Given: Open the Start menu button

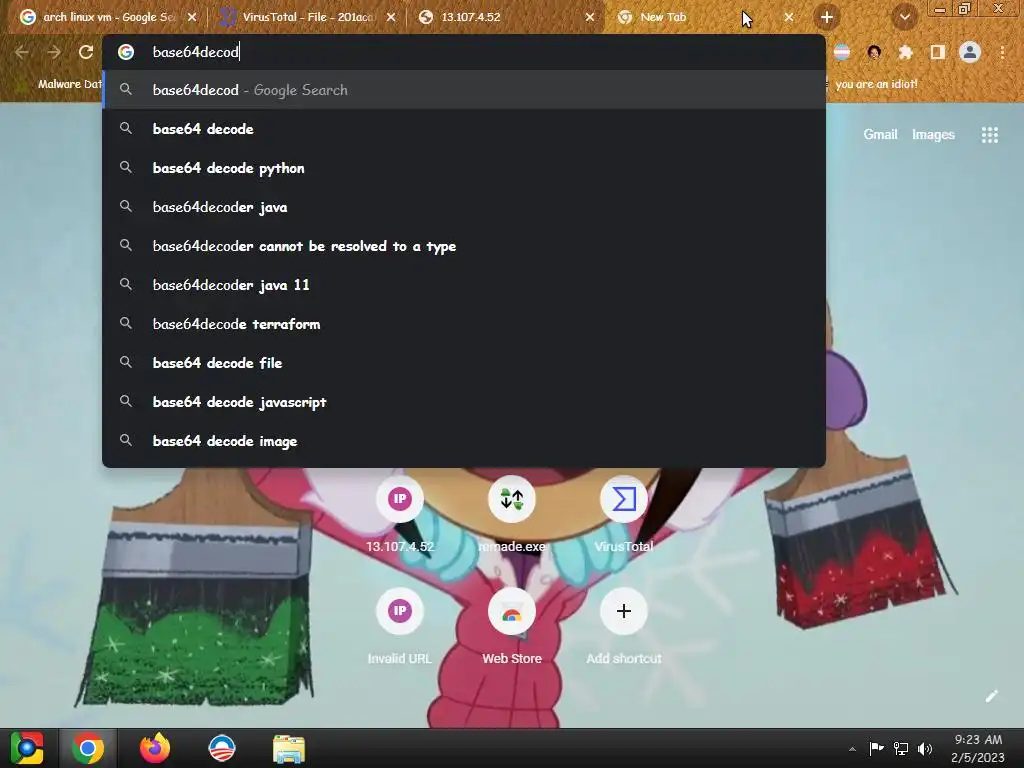Looking at the screenshot, I should tap(27, 748).
